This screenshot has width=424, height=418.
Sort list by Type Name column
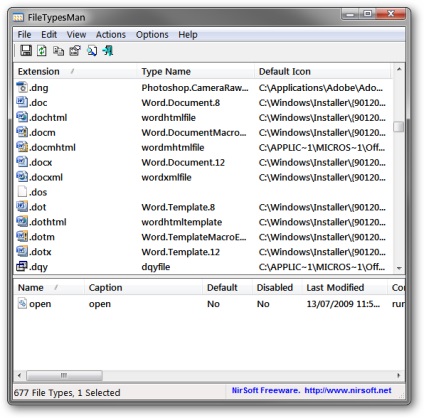[x=196, y=71]
